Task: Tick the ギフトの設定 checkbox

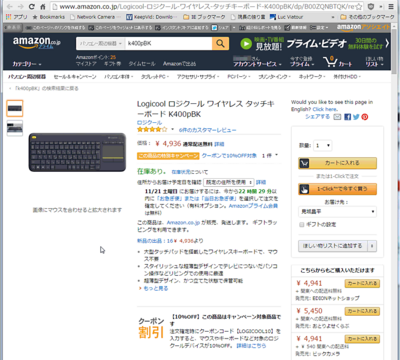Action: [x=302, y=225]
